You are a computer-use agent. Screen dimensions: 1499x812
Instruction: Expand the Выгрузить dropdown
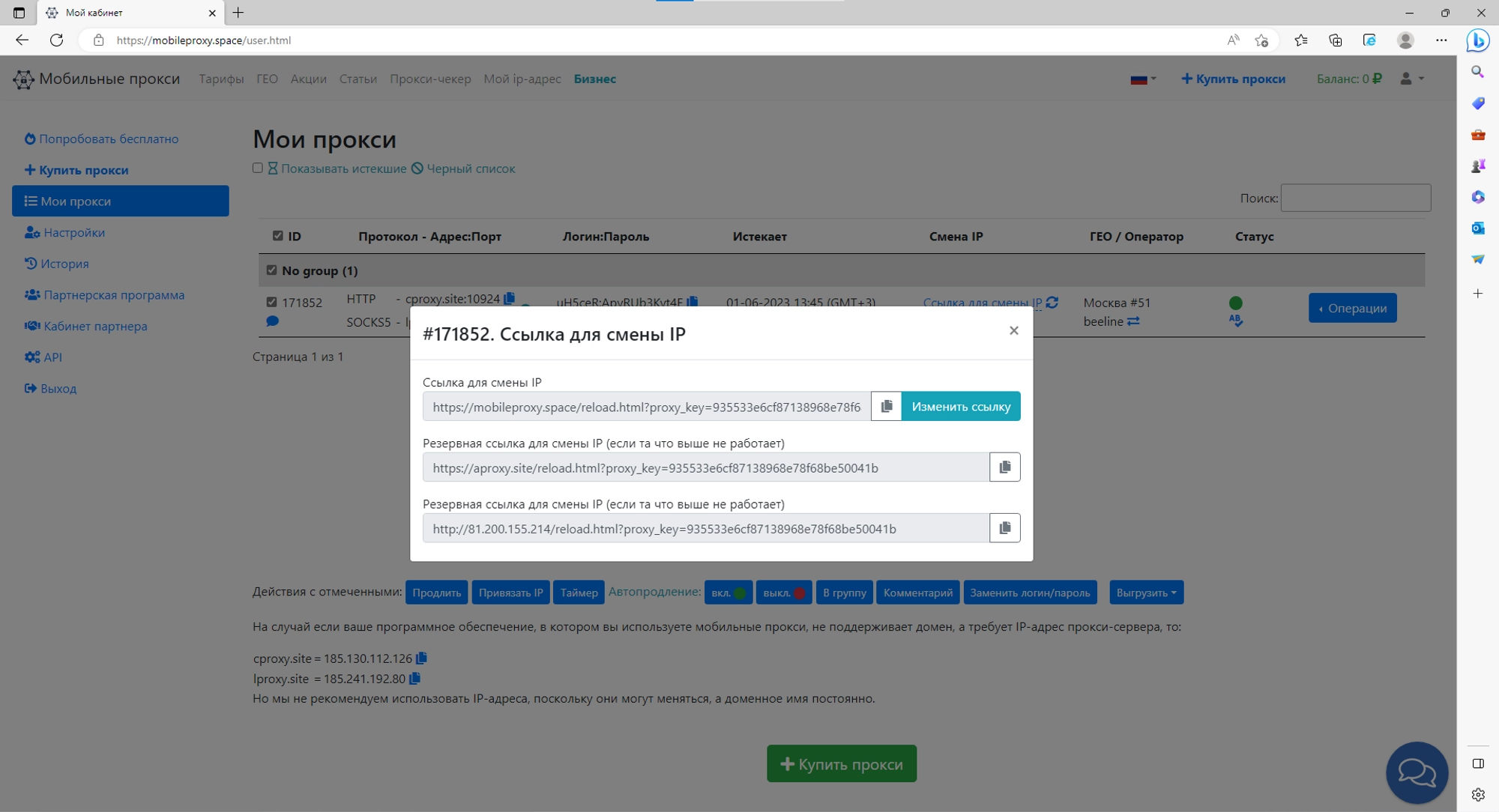coord(1145,592)
